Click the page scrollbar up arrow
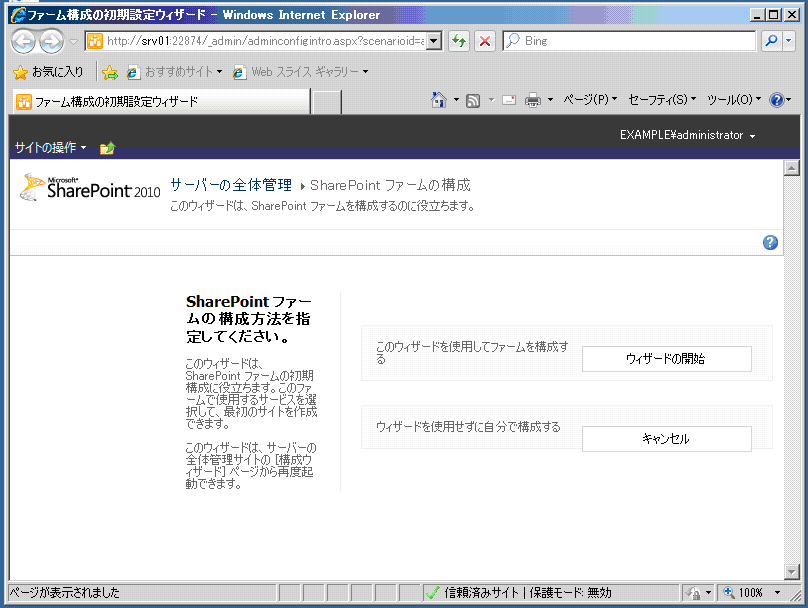Image resolution: width=808 pixels, height=608 pixels. (x=792, y=168)
